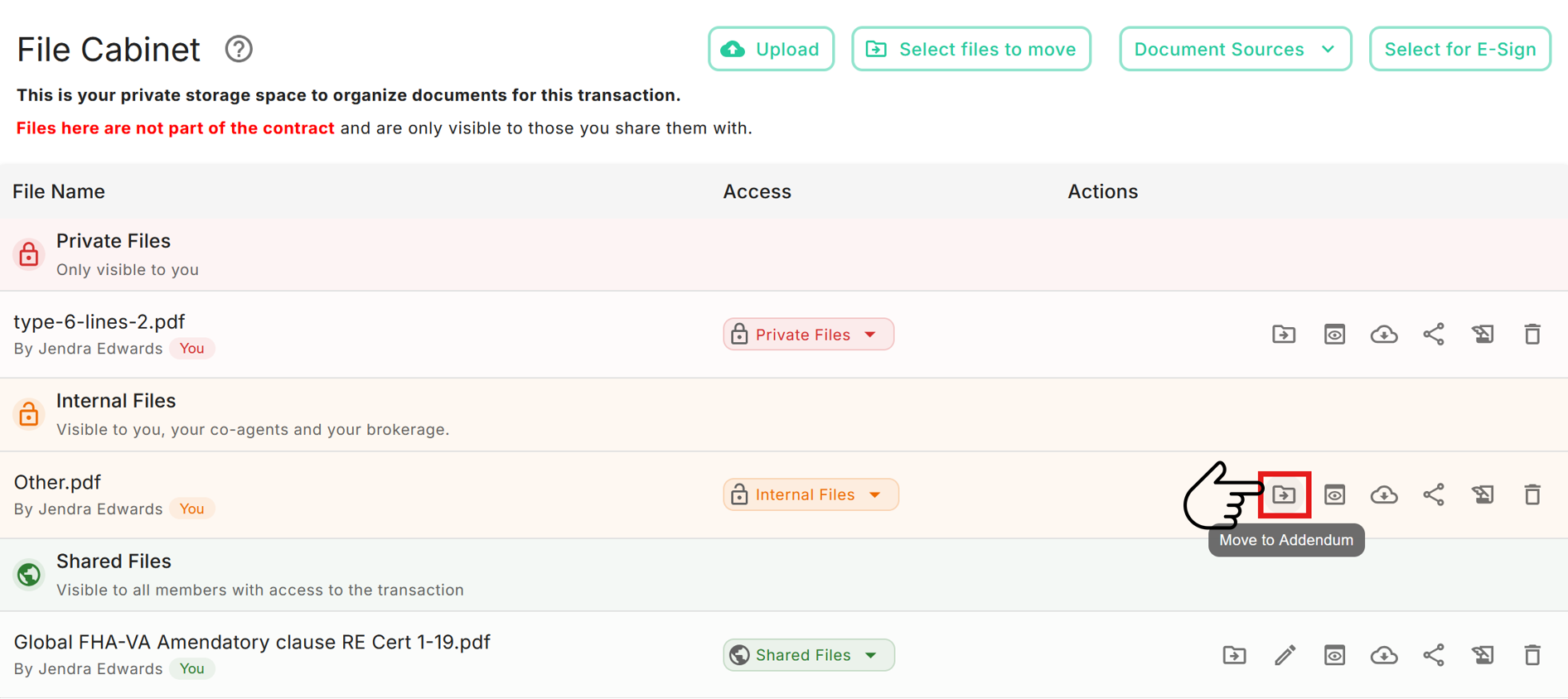Preview type-6-lines-2.pdf with the eye icon
Screen dimensions: 1568x699
point(1334,335)
